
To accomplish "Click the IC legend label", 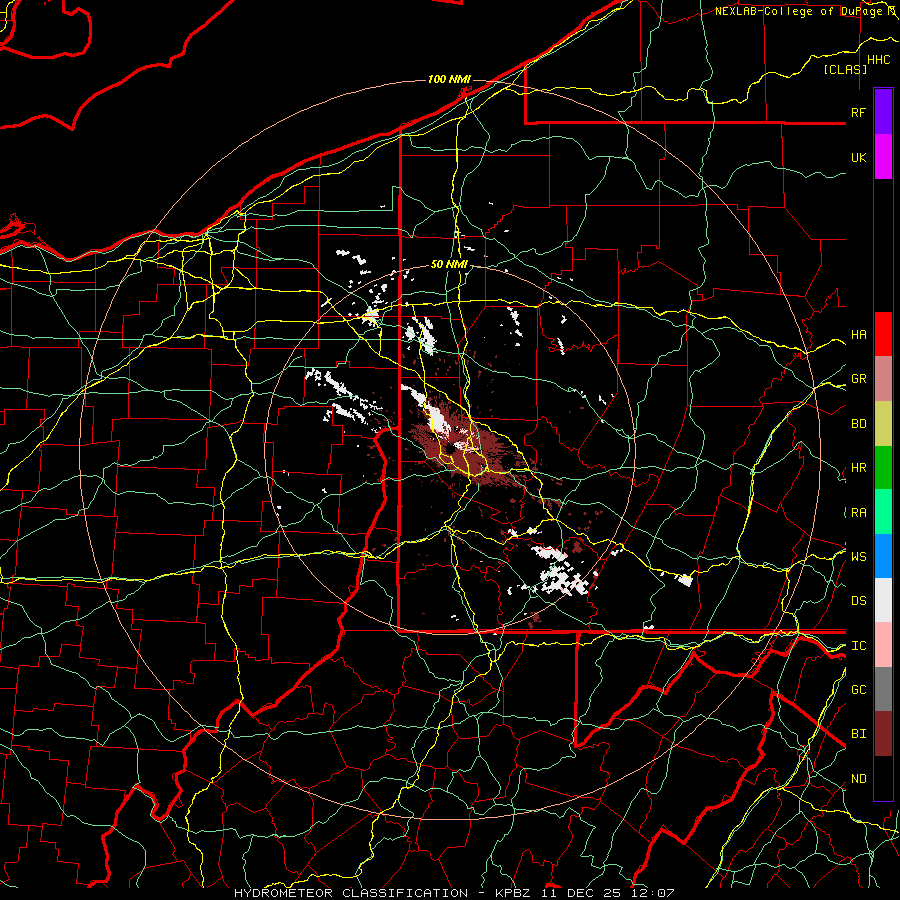I will coord(858,646).
